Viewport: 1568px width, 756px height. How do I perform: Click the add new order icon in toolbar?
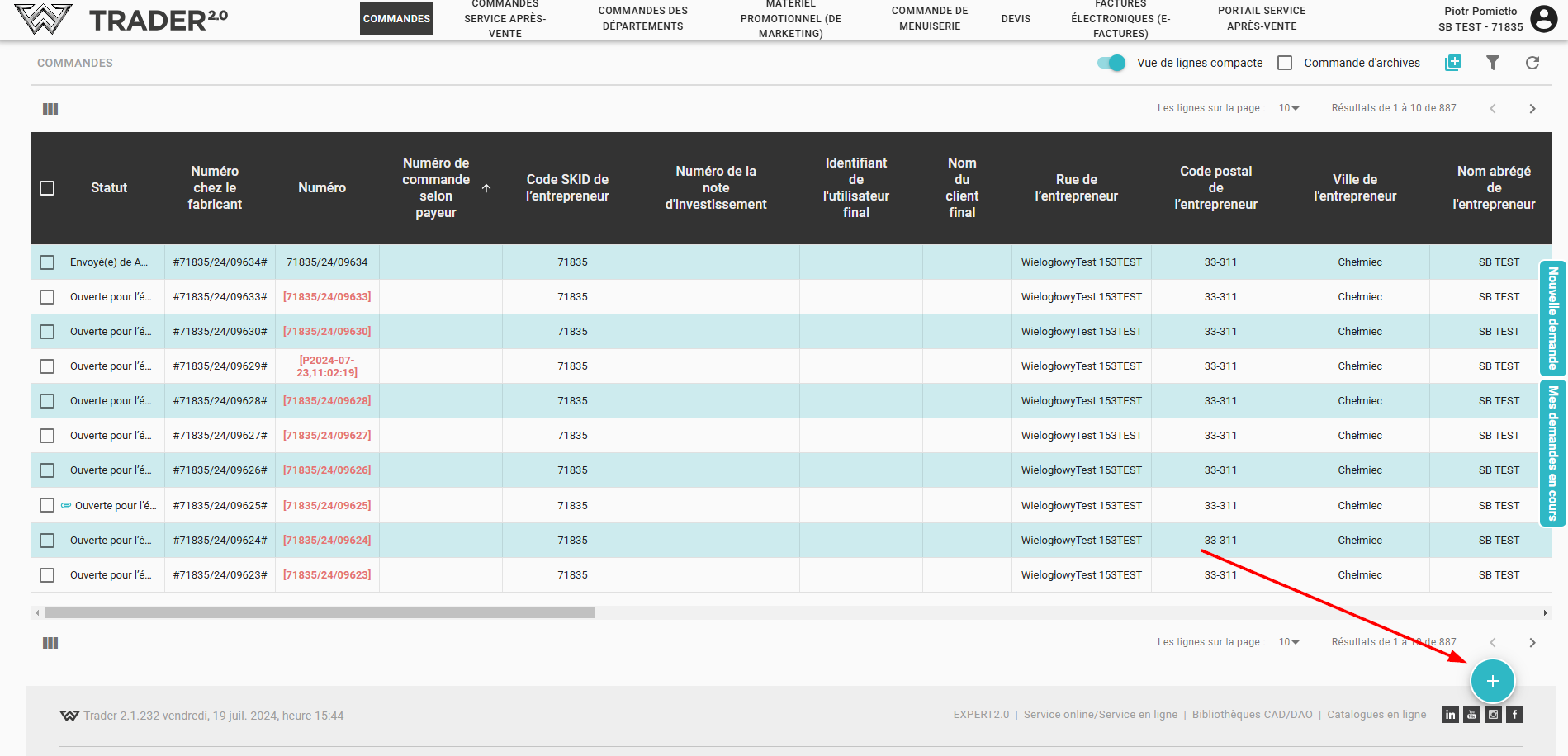point(1452,63)
